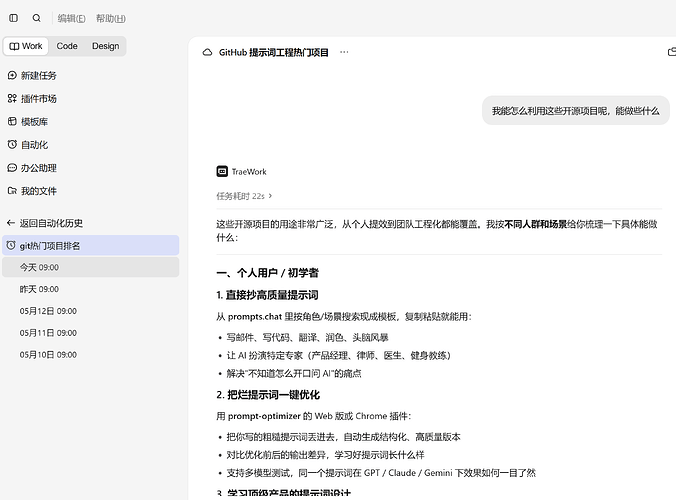This screenshot has height=500, width=676.
Task: Click the bullet starting 对比优化前后的输出差异
Action: [x=325, y=455]
